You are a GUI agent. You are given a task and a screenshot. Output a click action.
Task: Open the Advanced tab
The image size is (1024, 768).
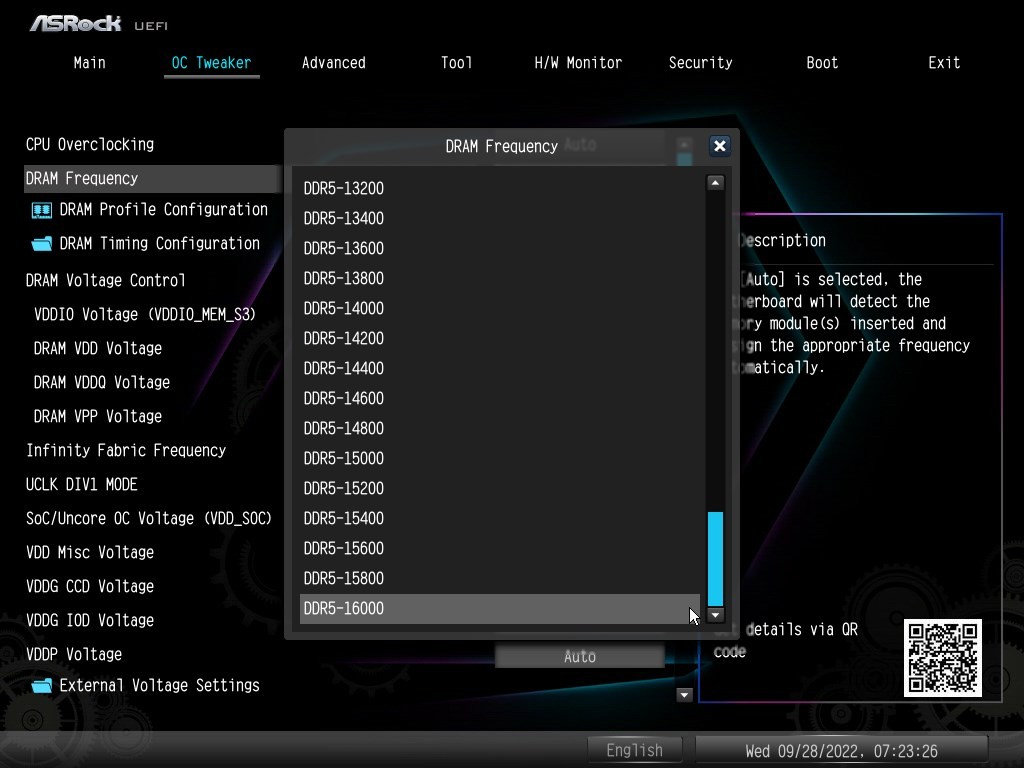coord(333,63)
